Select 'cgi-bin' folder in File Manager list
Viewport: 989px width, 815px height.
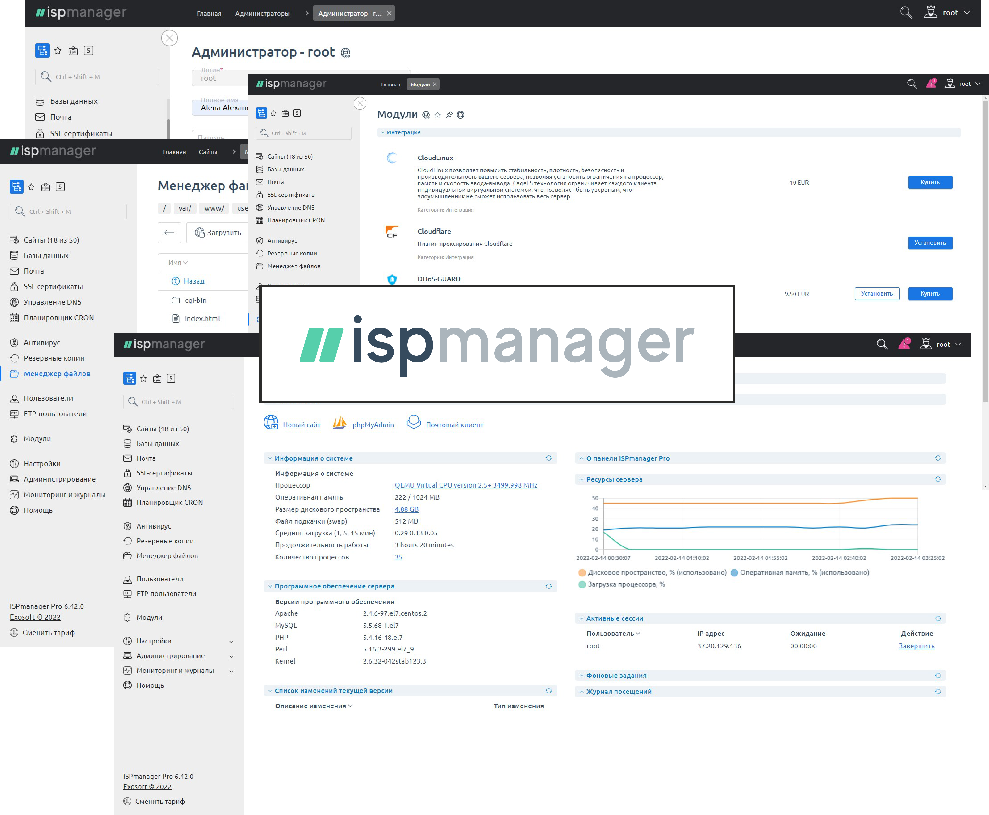point(189,300)
